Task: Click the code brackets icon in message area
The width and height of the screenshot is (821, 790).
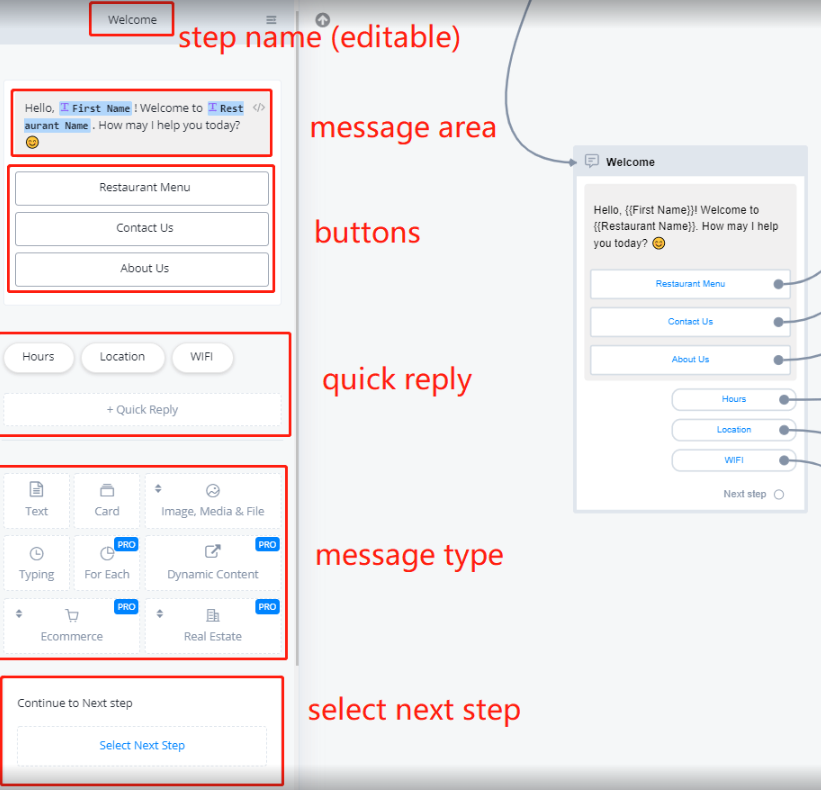Action: (258, 108)
